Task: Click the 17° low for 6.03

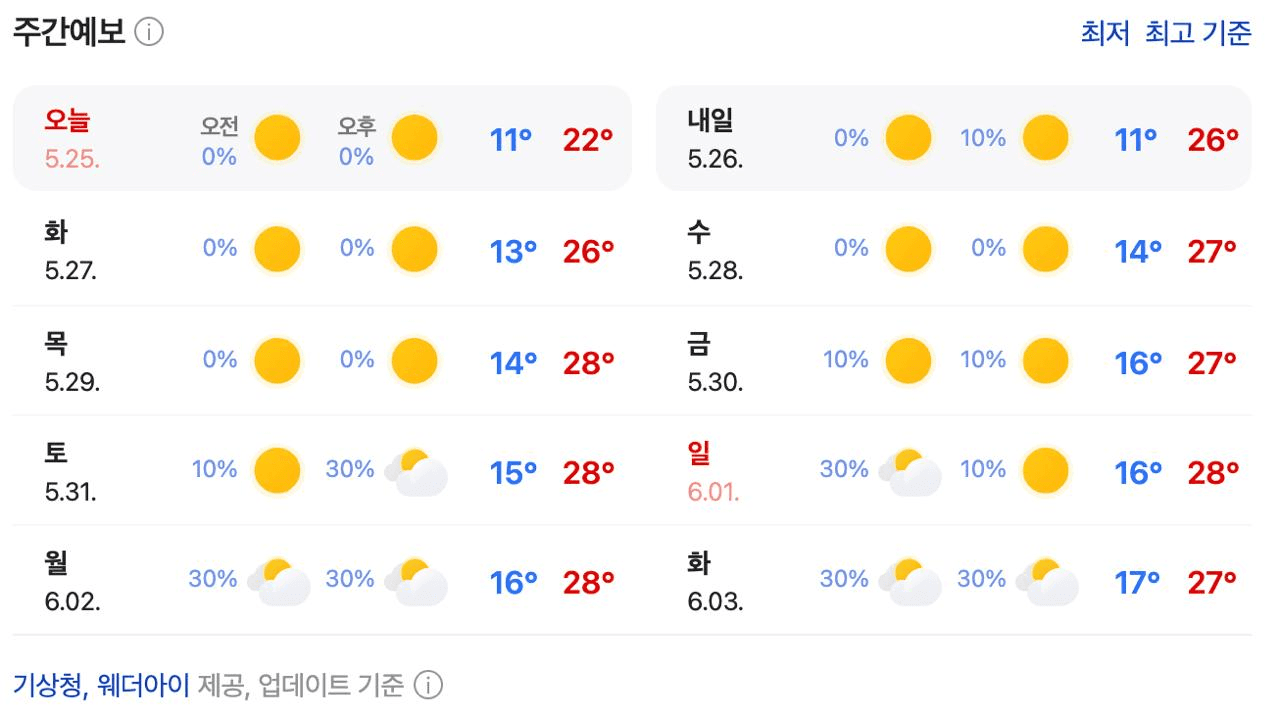Action: coord(1137,582)
